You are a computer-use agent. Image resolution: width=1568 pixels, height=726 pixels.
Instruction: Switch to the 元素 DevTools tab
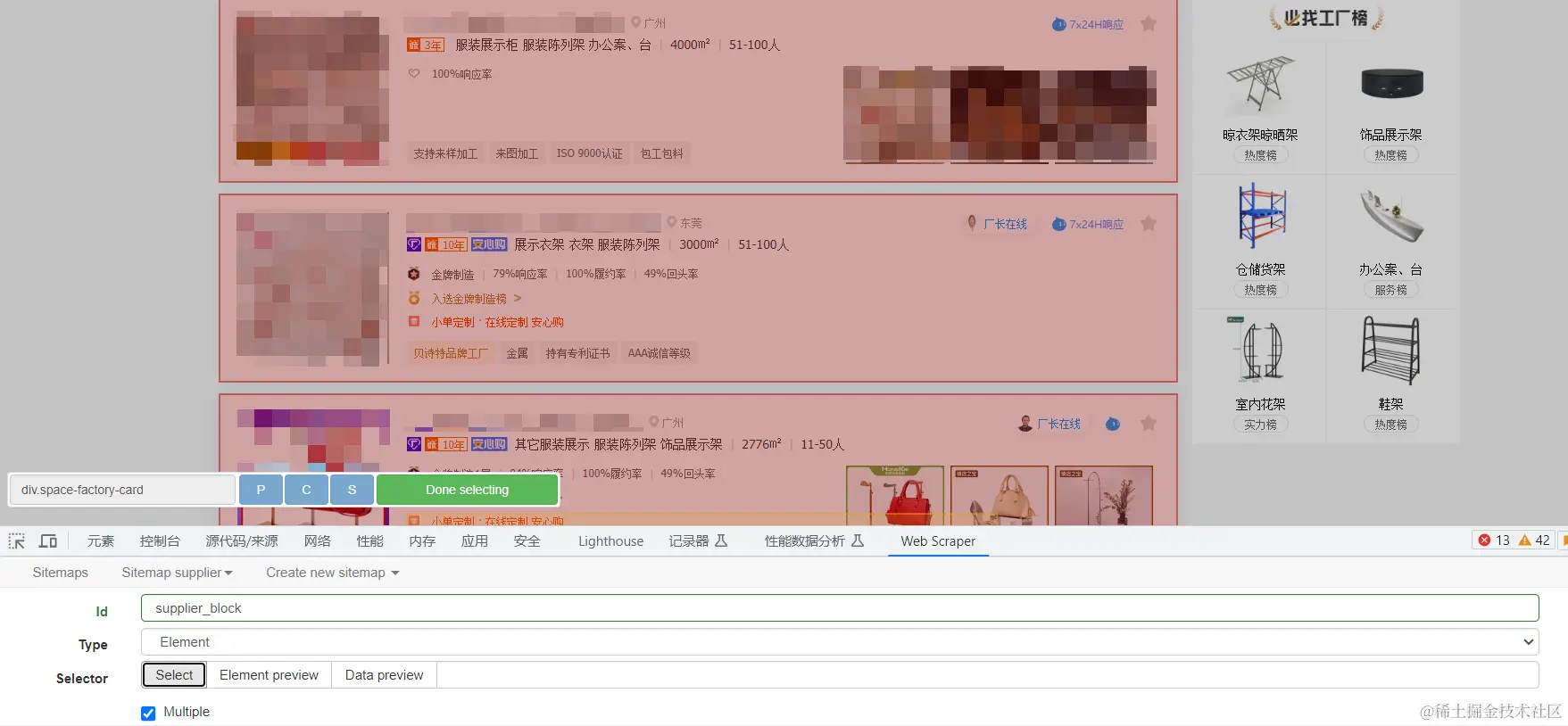click(x=101, y=540)
